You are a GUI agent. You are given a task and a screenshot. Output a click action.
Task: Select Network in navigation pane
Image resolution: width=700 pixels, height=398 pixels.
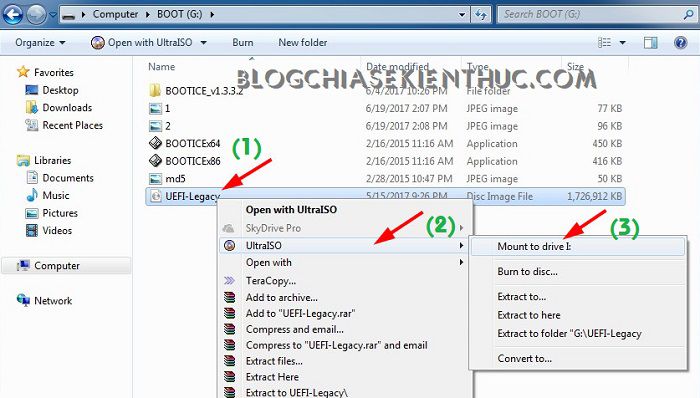pyautogui.click(x=53, y=301)
